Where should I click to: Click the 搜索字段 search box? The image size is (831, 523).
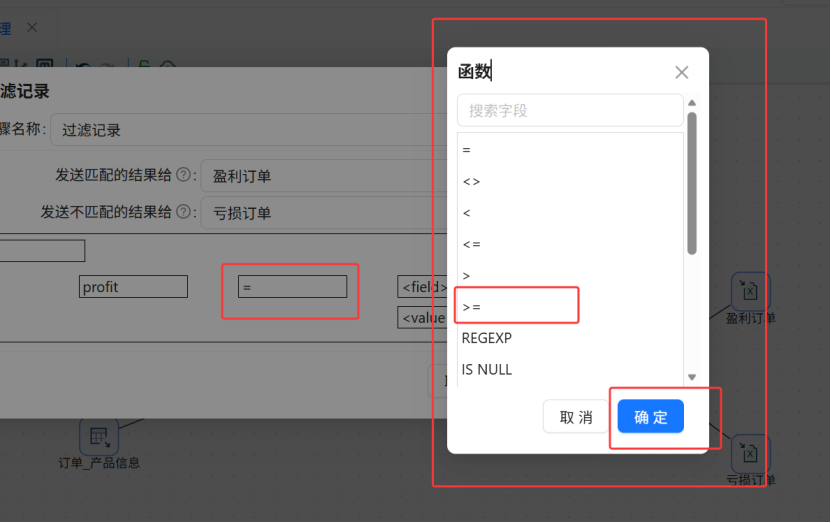(570, 110)
